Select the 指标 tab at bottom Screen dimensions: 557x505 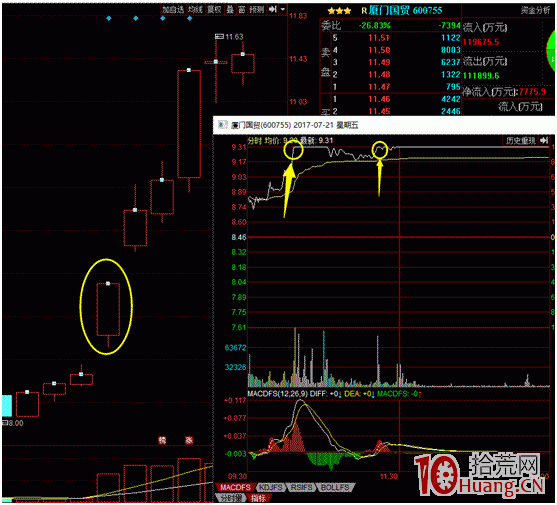tap(258, 498)
